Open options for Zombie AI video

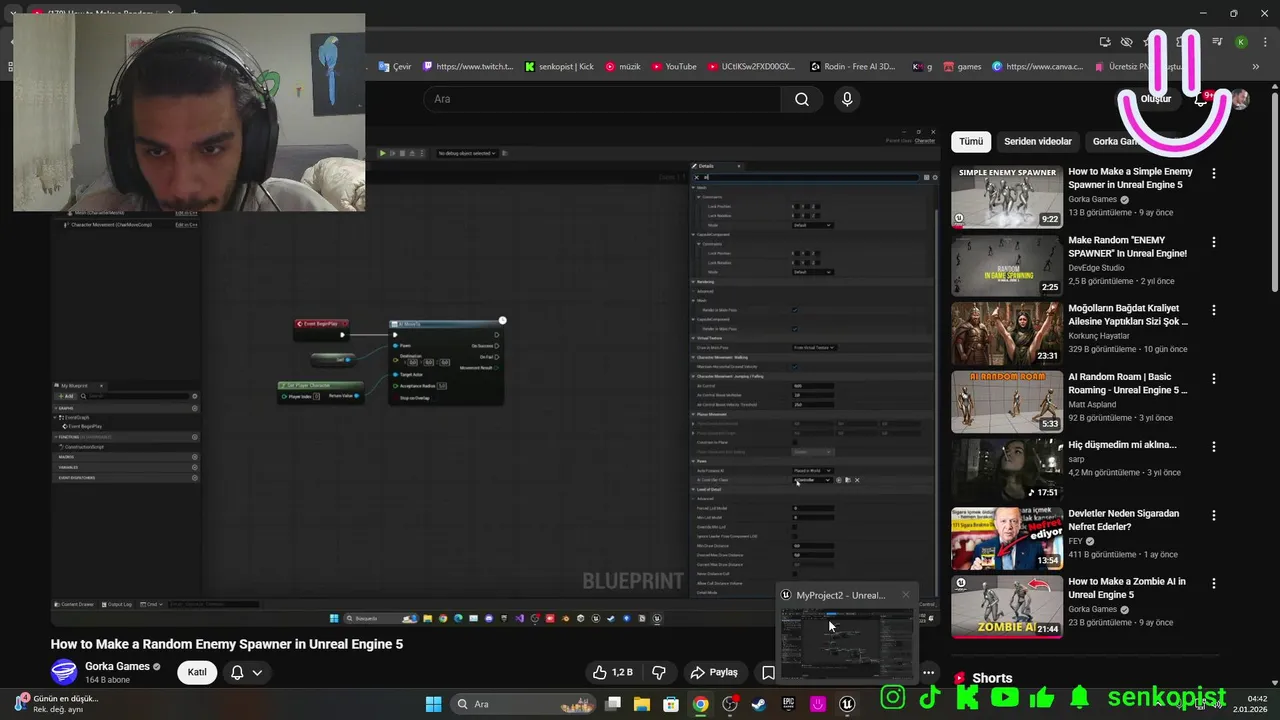tap(1214, 583)
